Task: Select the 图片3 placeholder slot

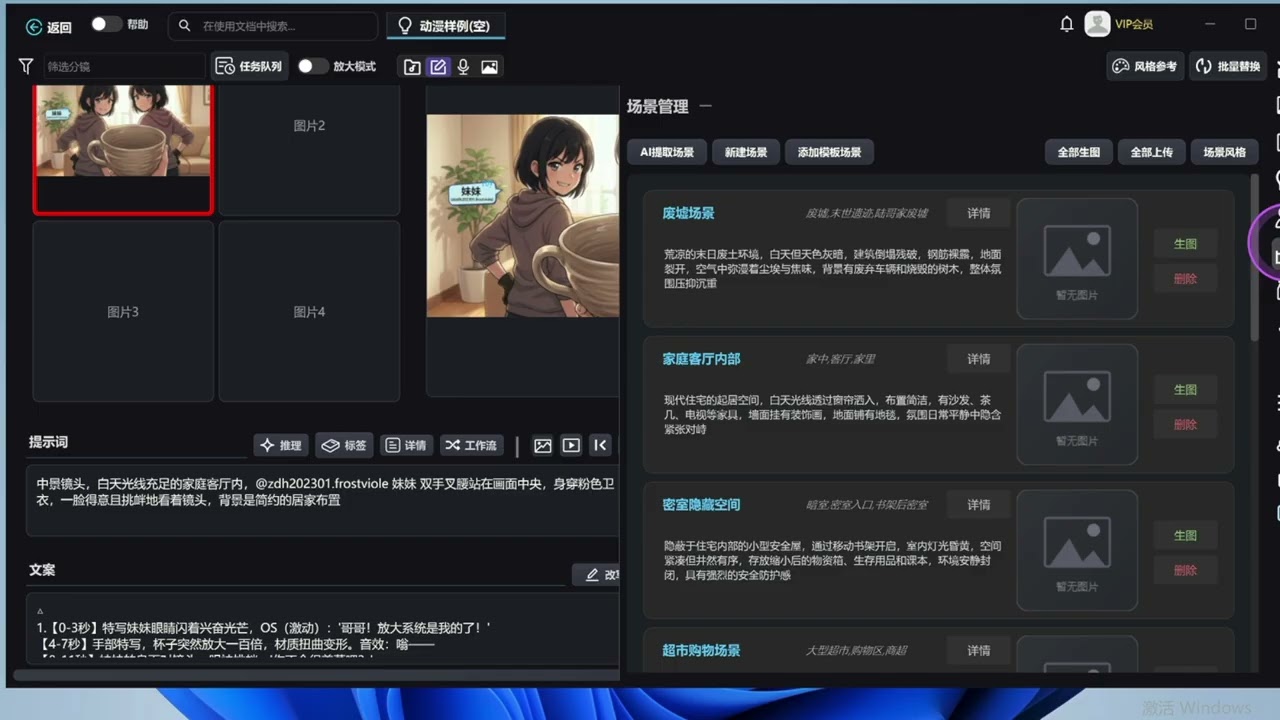Action: [x=123, y=311]
